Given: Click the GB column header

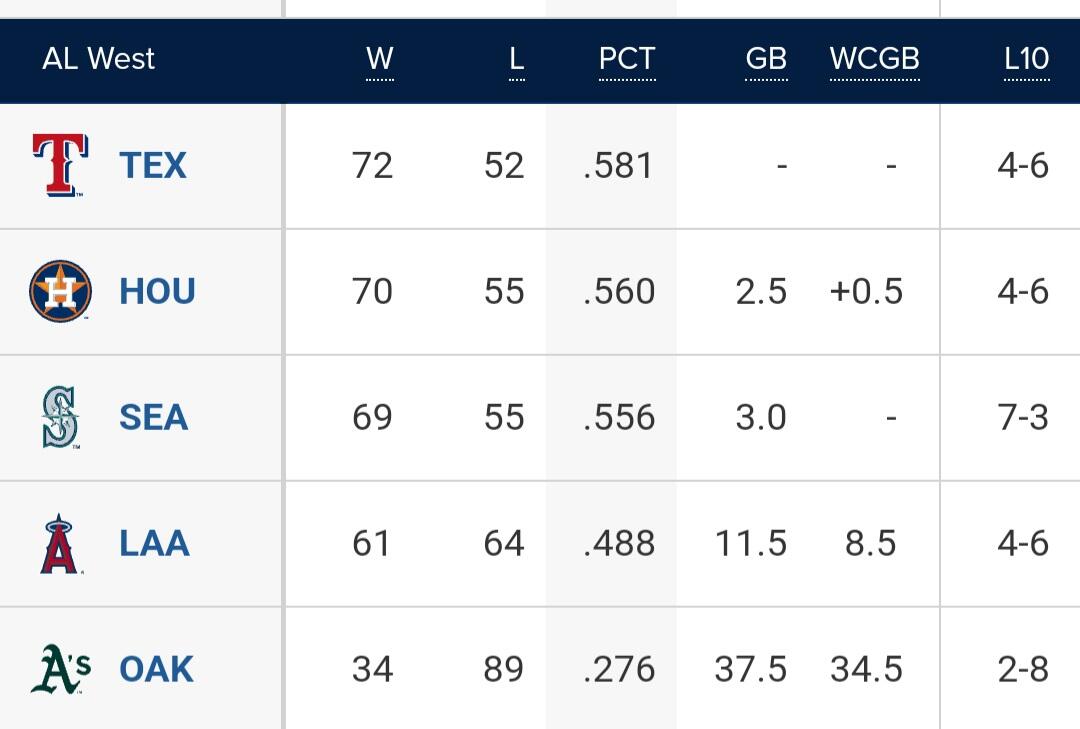Looking at the screenshot, I should point(766,59).
